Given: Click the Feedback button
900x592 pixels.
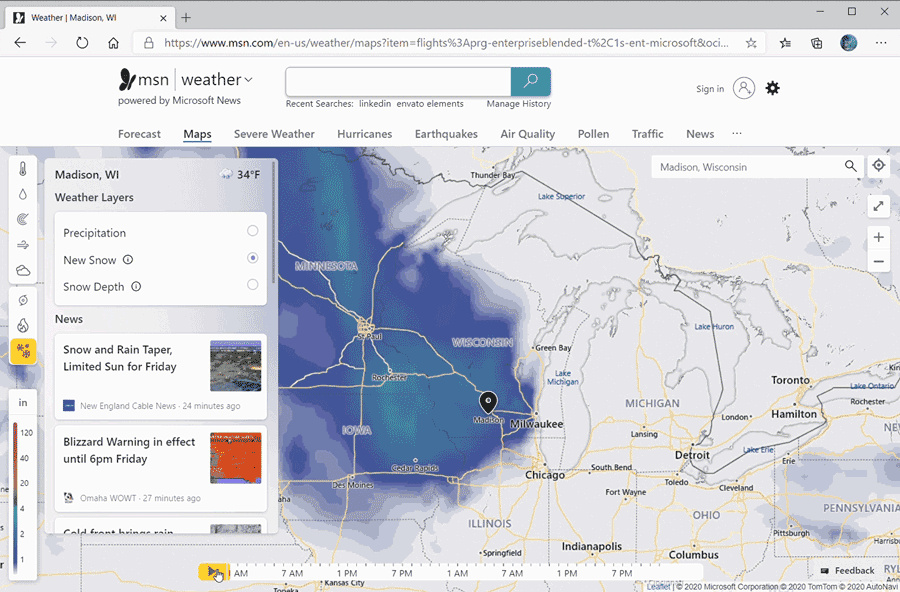Looking at the screenshot, I should 848,570.
